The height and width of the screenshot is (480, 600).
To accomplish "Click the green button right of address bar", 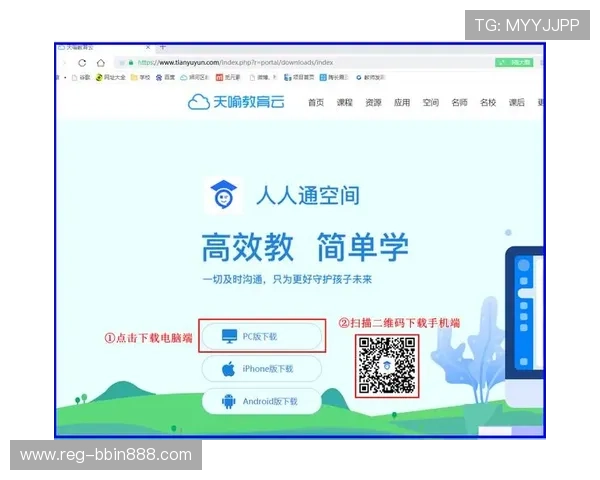I will (514, 62).
